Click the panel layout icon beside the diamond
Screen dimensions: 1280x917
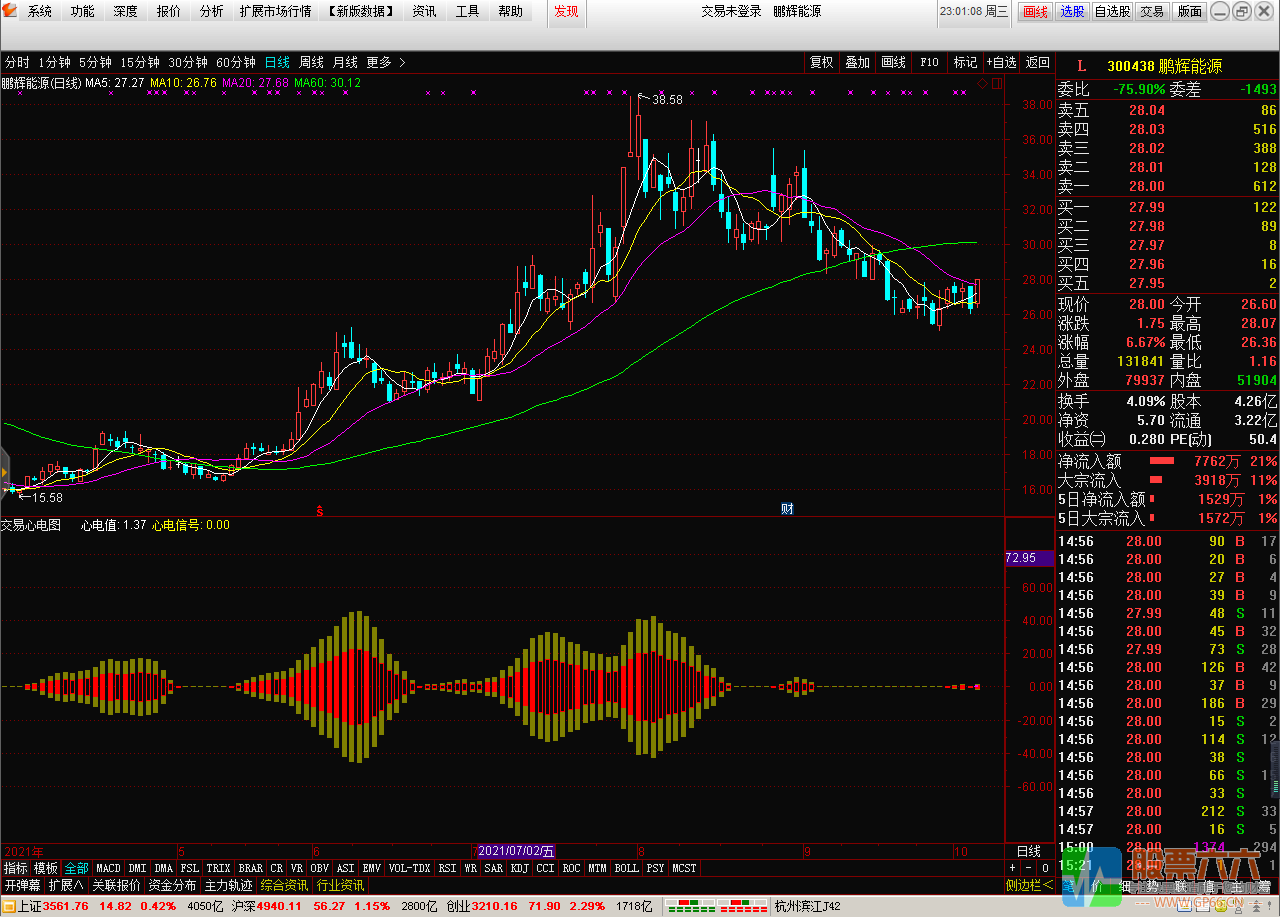pyautogui.click(x=995, y=83)
